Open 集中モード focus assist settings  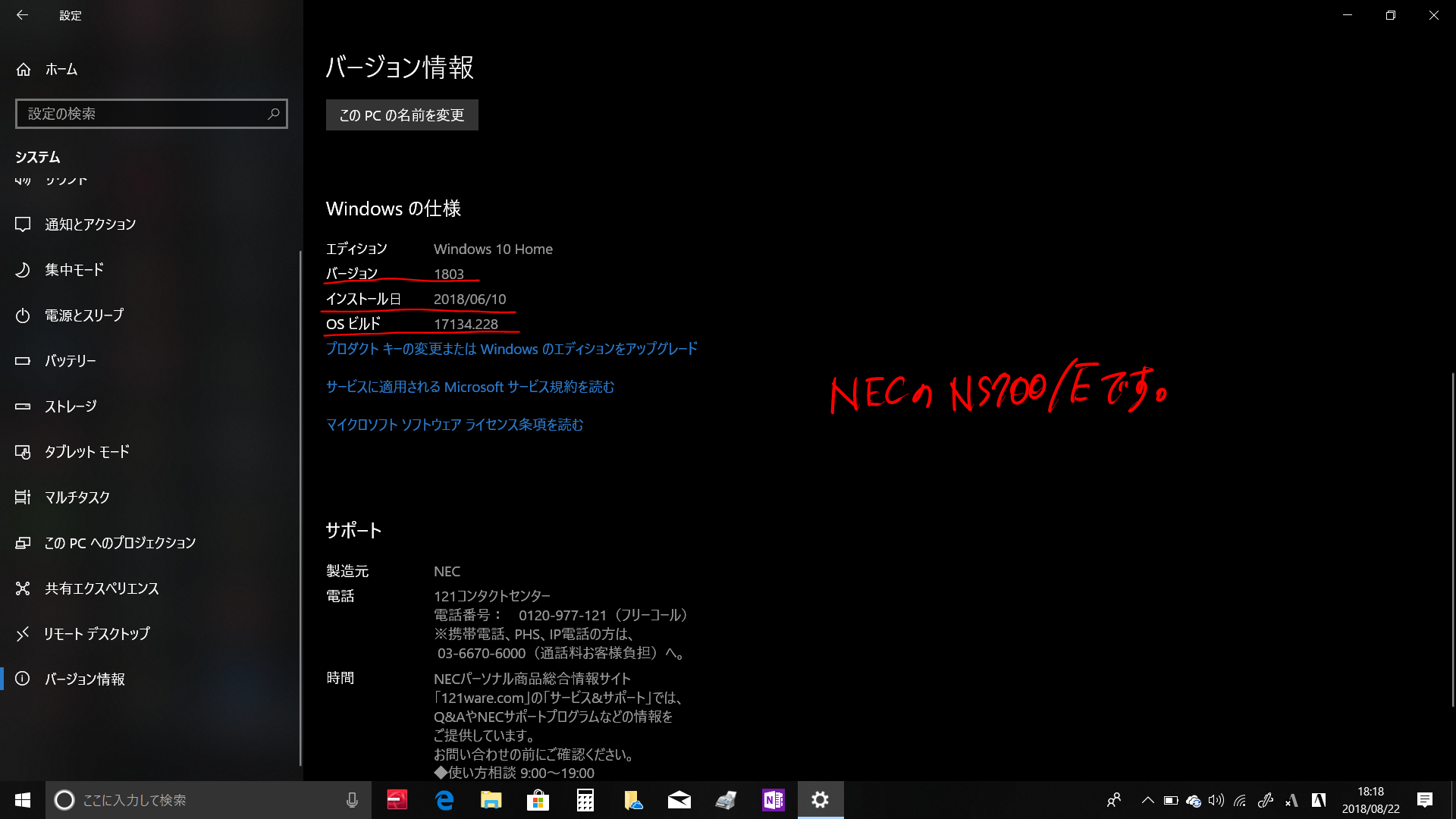click(x=74, y=270)
